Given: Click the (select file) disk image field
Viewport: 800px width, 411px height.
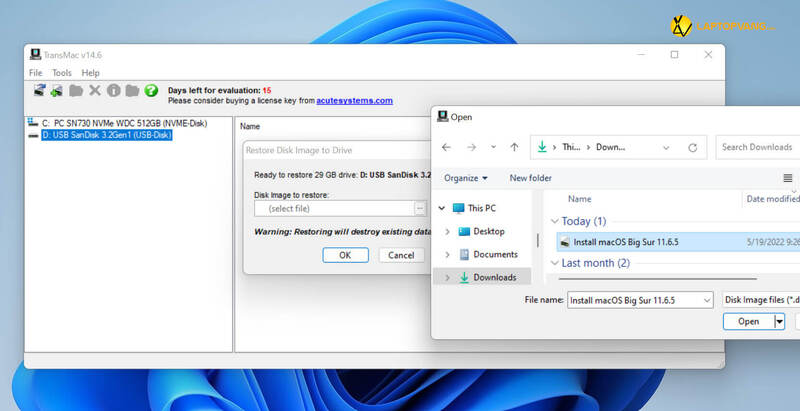Looking at the screenshot, I should [x=334, y=209].
